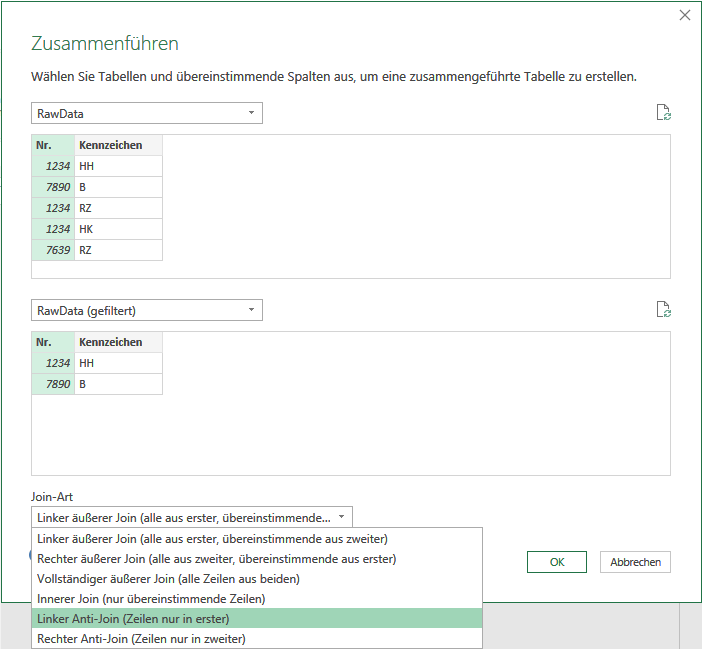Click the HK cell in the first table

(118, 229)
